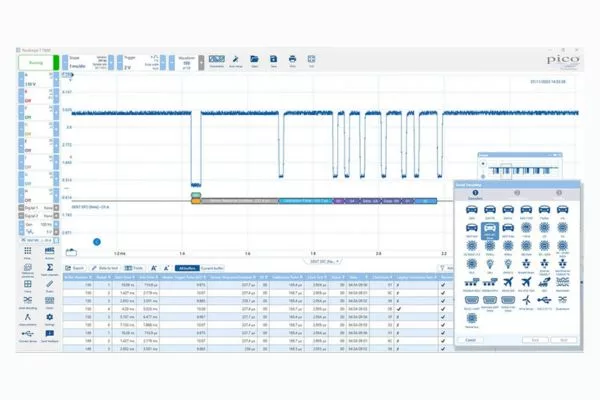Click the filter funnel icon above the table
The width and height of the screenshot is (600, 400).
click(x=443, y=268)
